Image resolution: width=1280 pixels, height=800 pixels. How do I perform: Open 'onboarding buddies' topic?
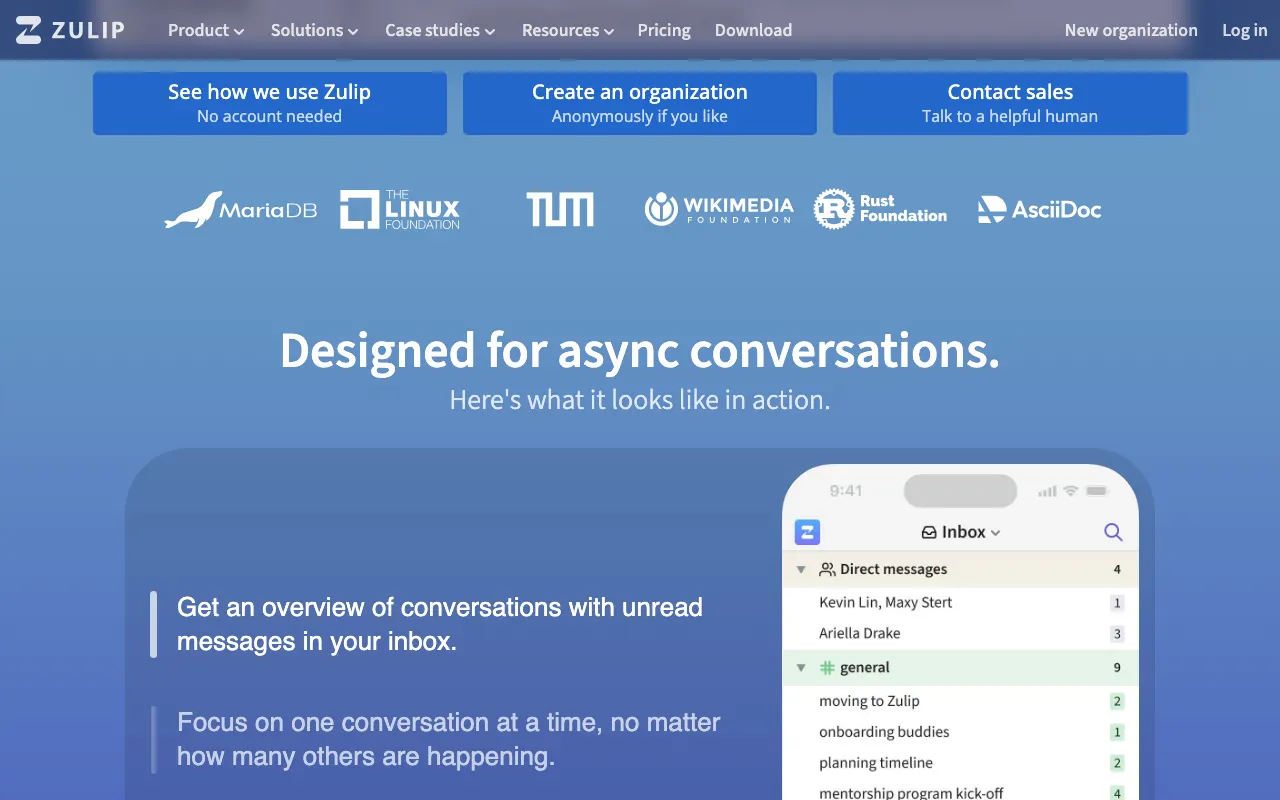[960, 732]
